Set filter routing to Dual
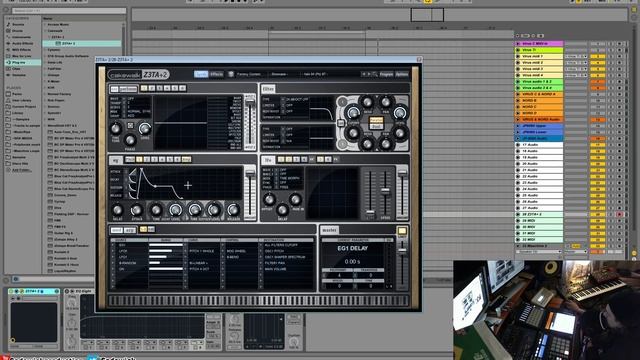This screenshot has height=360, width=640. point(376,126)
